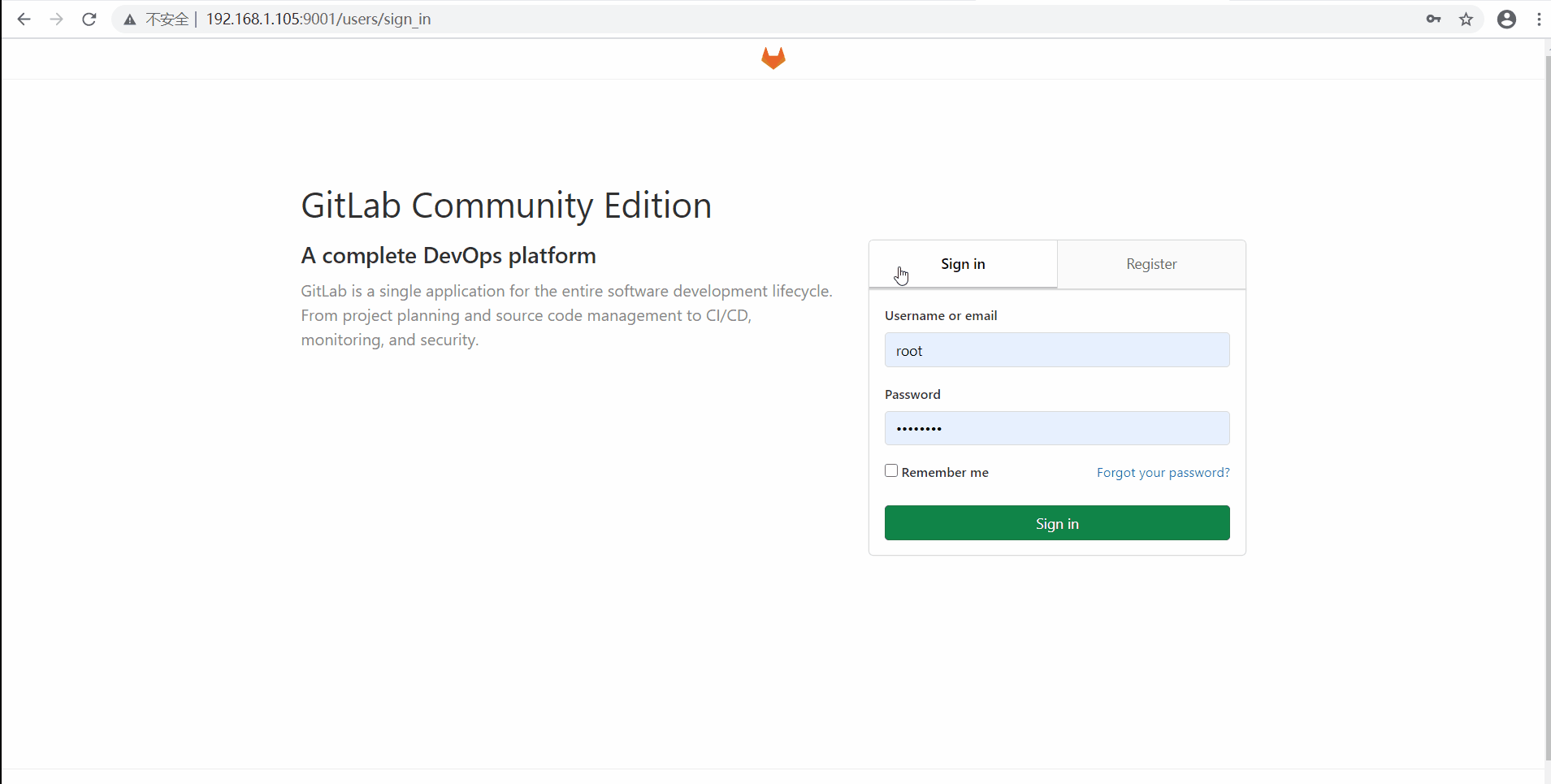Open the browser profile avatar icon
Viewport: 1551px width, 784px height.
(1506, 19)
